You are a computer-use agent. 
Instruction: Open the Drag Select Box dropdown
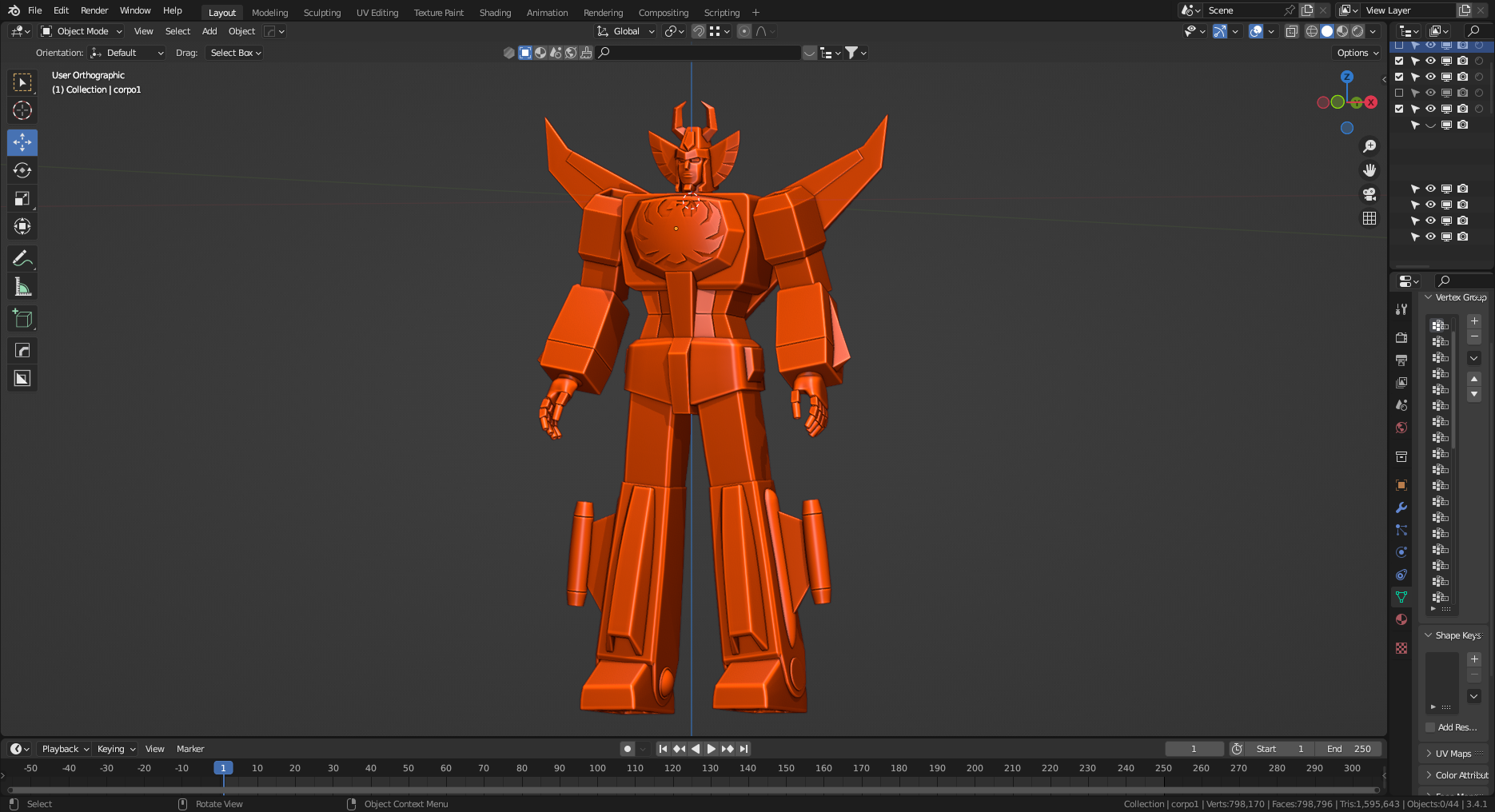pyautogui.click(x=235, y=53)
